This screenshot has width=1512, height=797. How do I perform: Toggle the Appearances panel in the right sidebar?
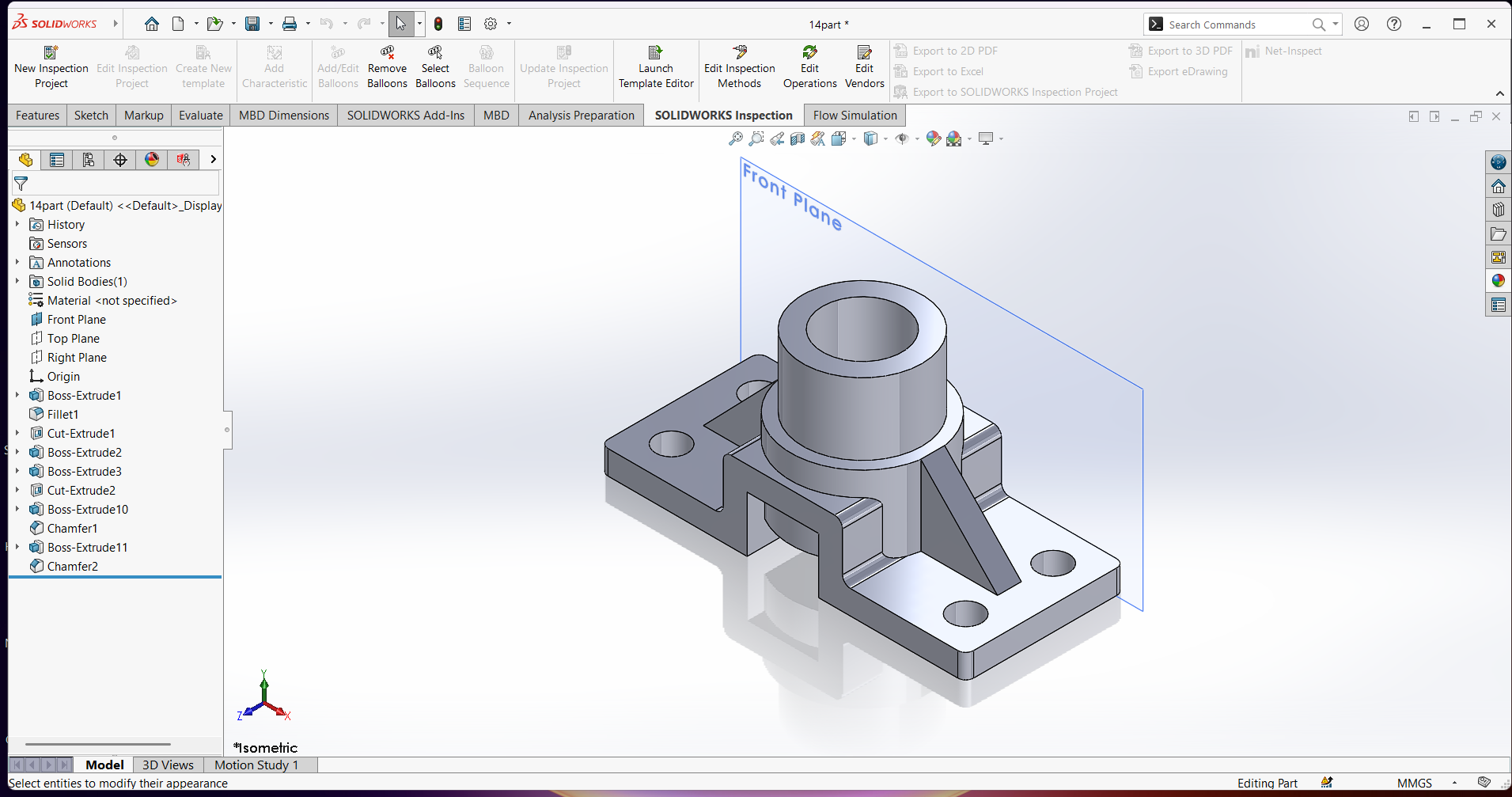[x=1499, y=280]
